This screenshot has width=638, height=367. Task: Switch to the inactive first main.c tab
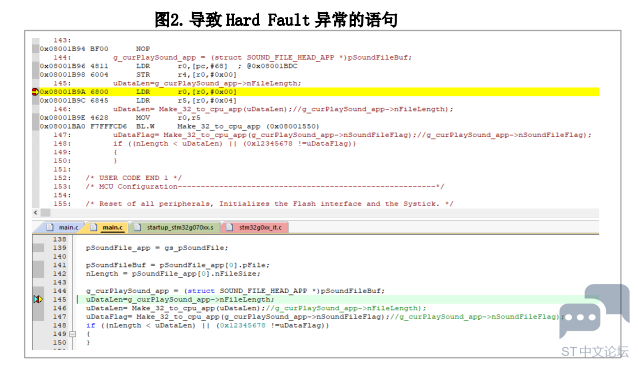(x=62, y=227)
